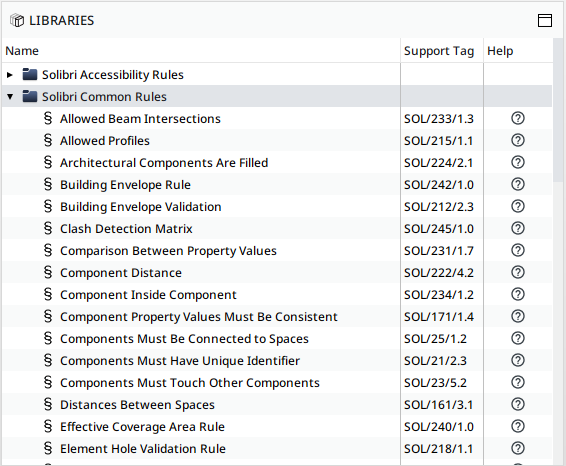Click support tag SOL/171/1.4
566x466 pixels.
coord(439,317)
